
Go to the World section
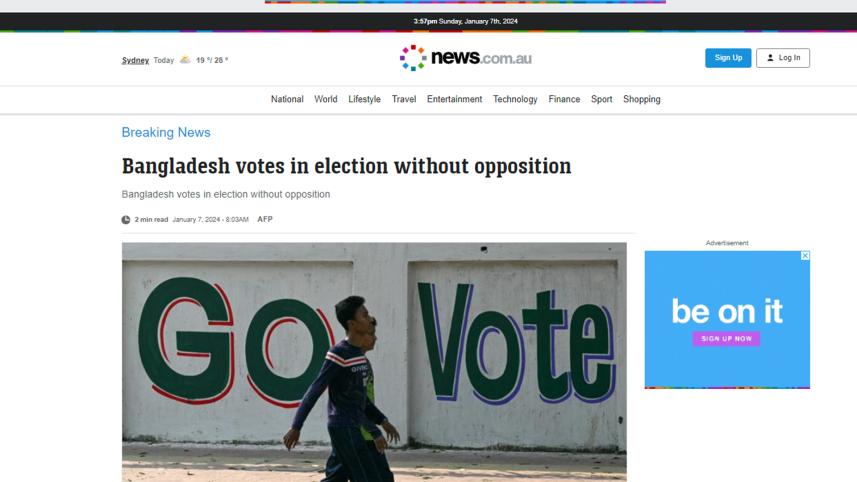[x=326, y=99]
